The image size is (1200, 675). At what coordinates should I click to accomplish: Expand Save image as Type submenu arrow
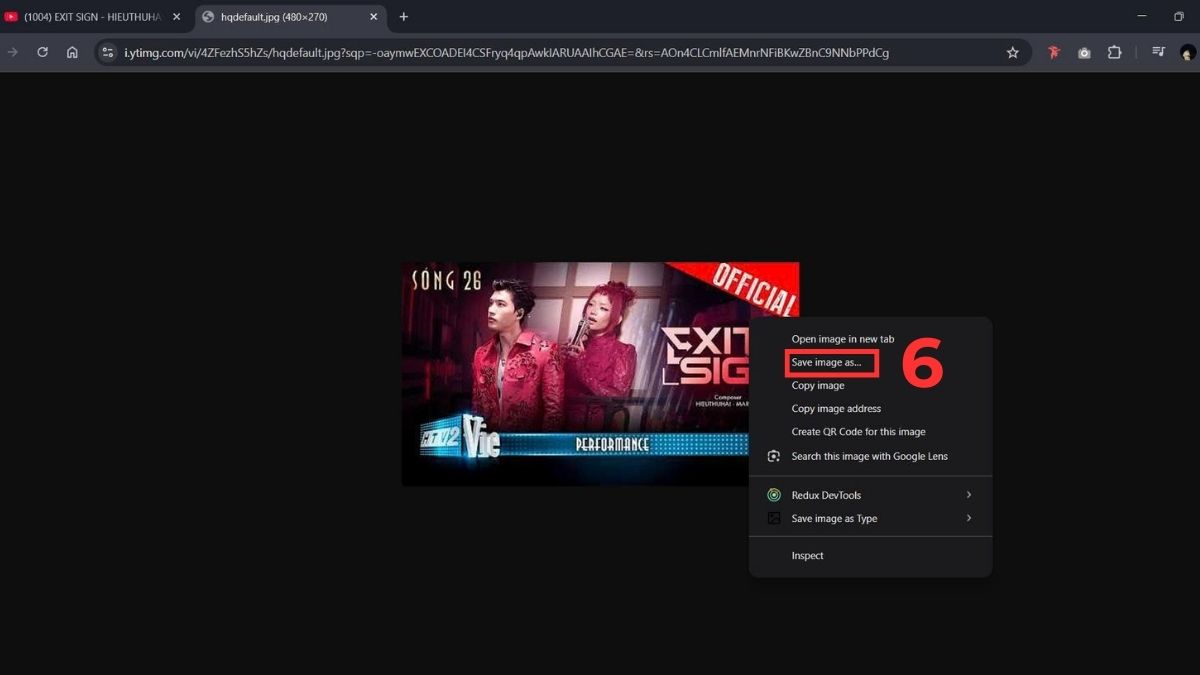[969, 518]
